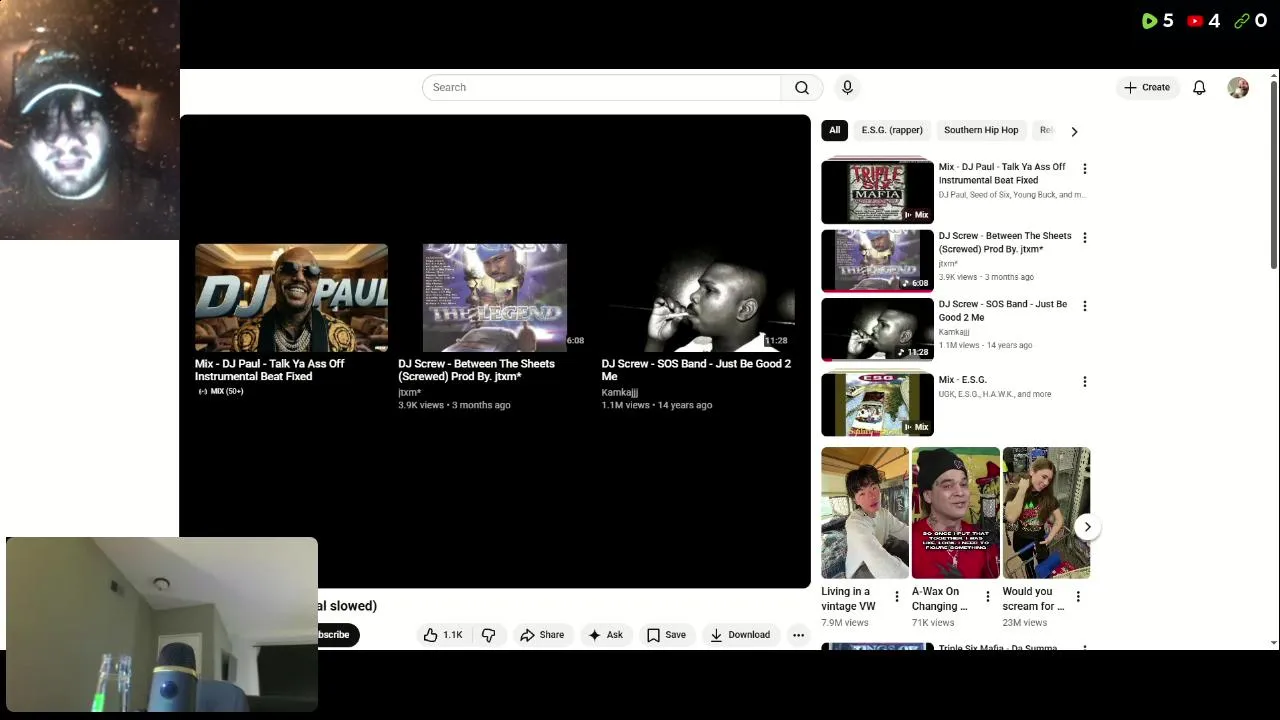The image size is (1280, 720).
Task: Click the green play counter icon in overlay
Action: [1150, 21]
